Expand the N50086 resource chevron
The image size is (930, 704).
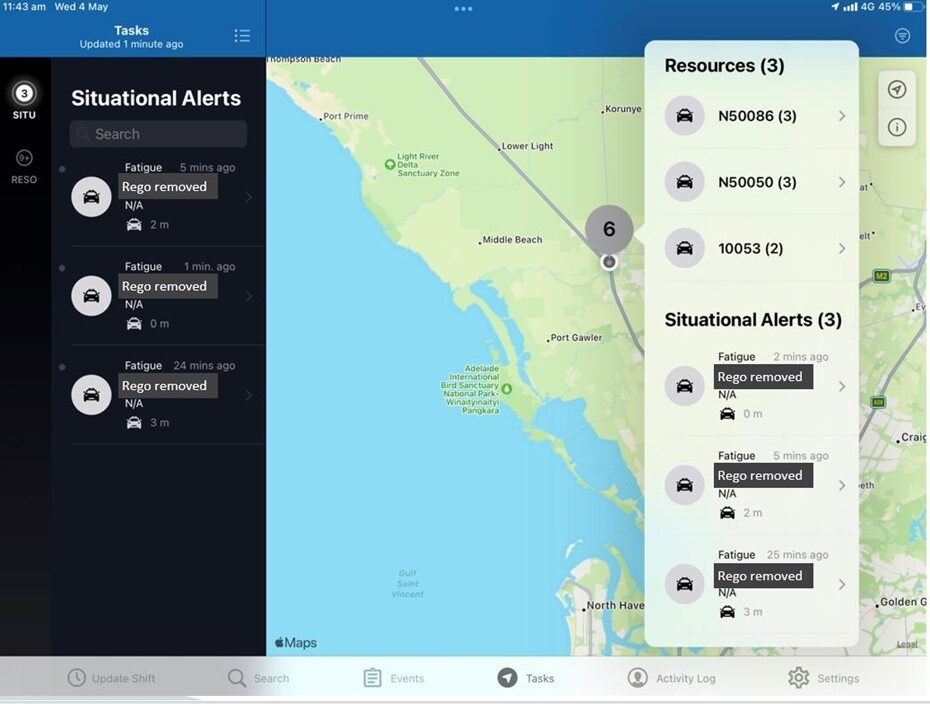(842, 116)
